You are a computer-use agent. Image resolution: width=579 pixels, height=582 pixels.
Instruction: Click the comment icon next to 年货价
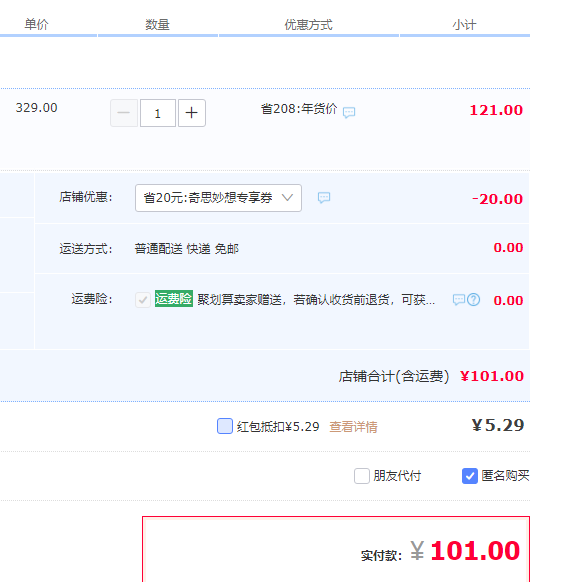349,112
